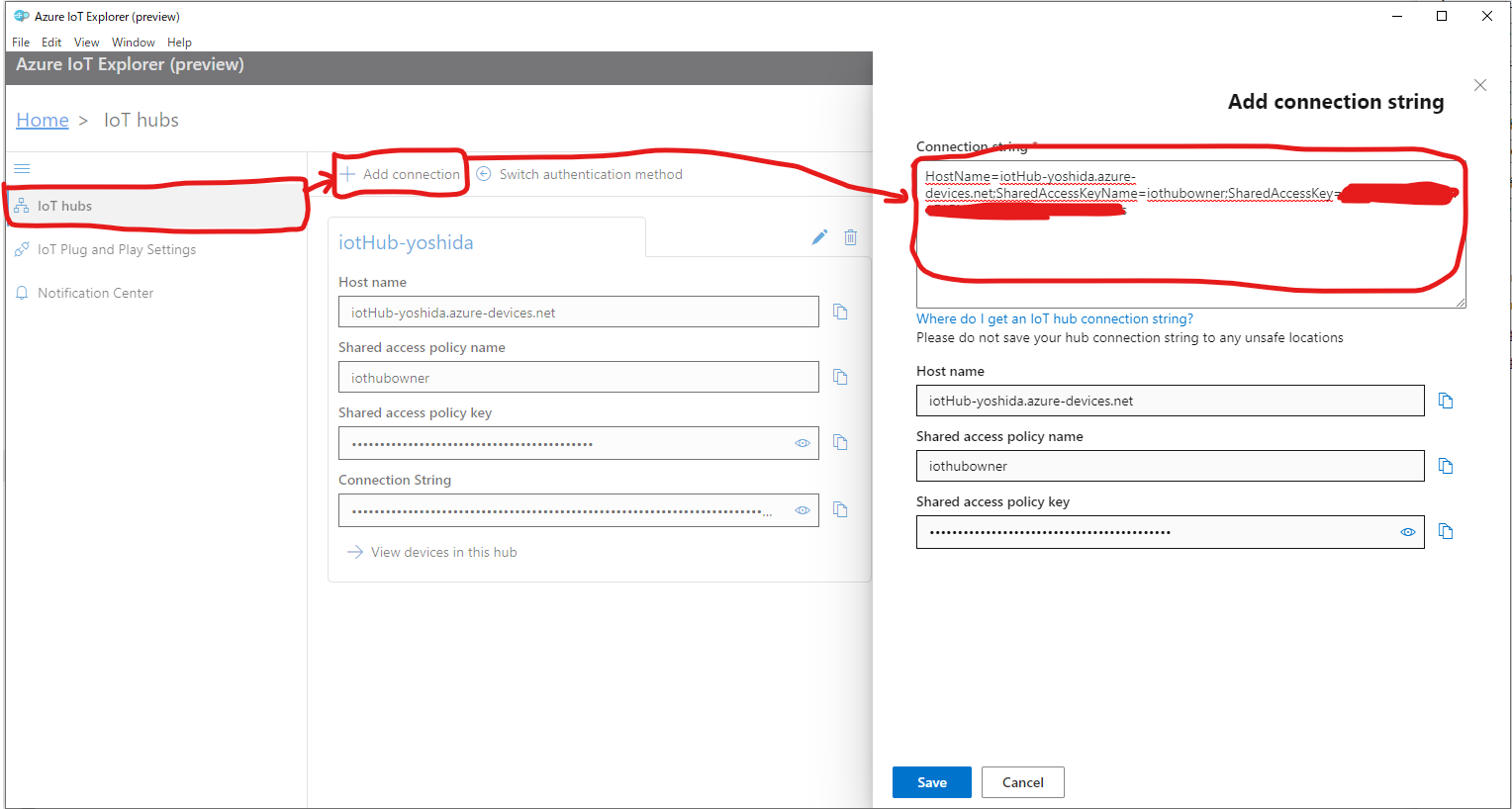Click the Cancel button
The height and width of the screenshot is (809, 1512).
tap(1023, 782)
